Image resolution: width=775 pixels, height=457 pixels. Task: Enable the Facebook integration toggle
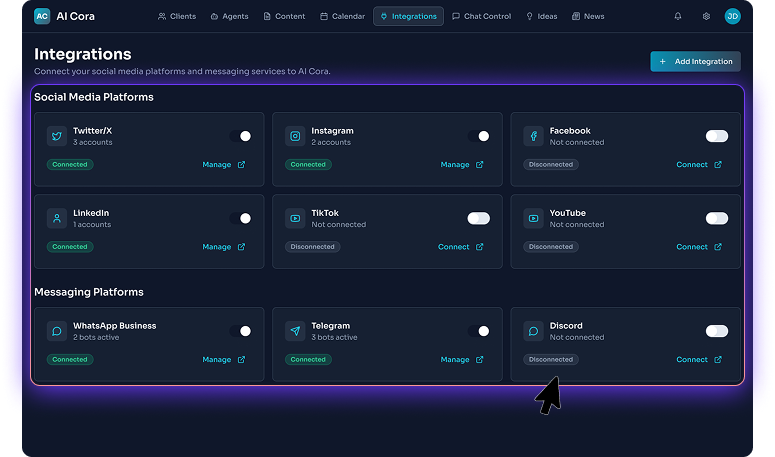716,136
